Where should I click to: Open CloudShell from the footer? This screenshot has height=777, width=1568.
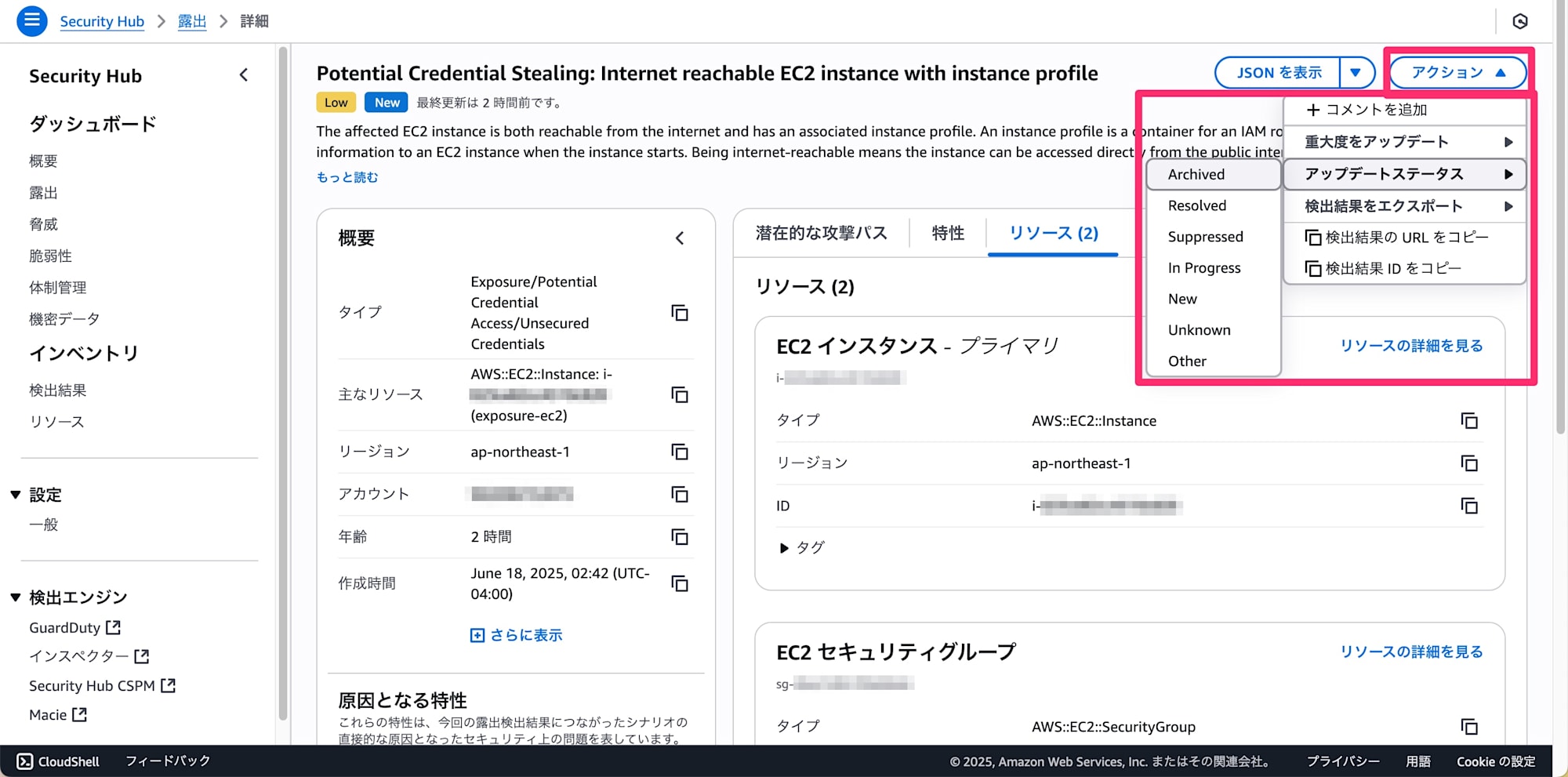[59, 761]
